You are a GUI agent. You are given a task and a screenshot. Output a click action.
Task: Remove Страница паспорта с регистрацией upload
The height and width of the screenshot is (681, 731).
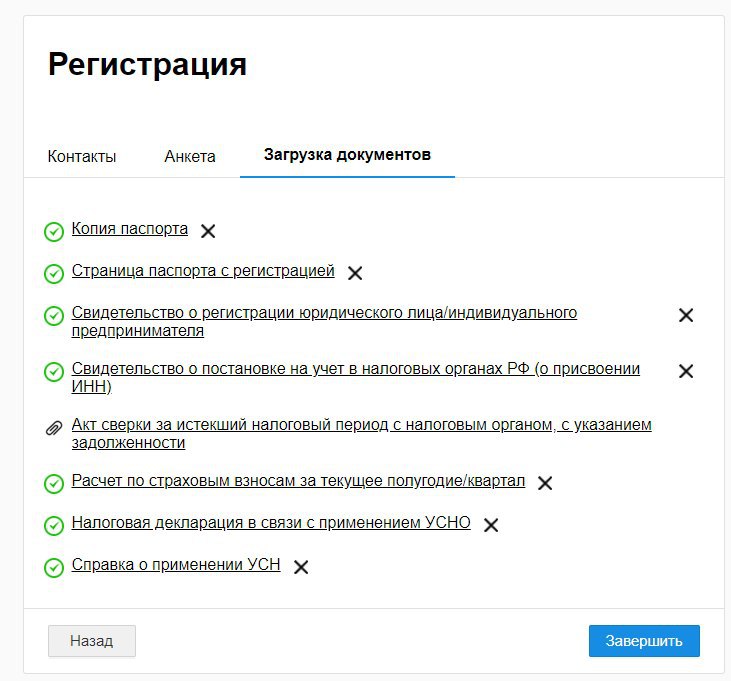[x=355, y=273]
